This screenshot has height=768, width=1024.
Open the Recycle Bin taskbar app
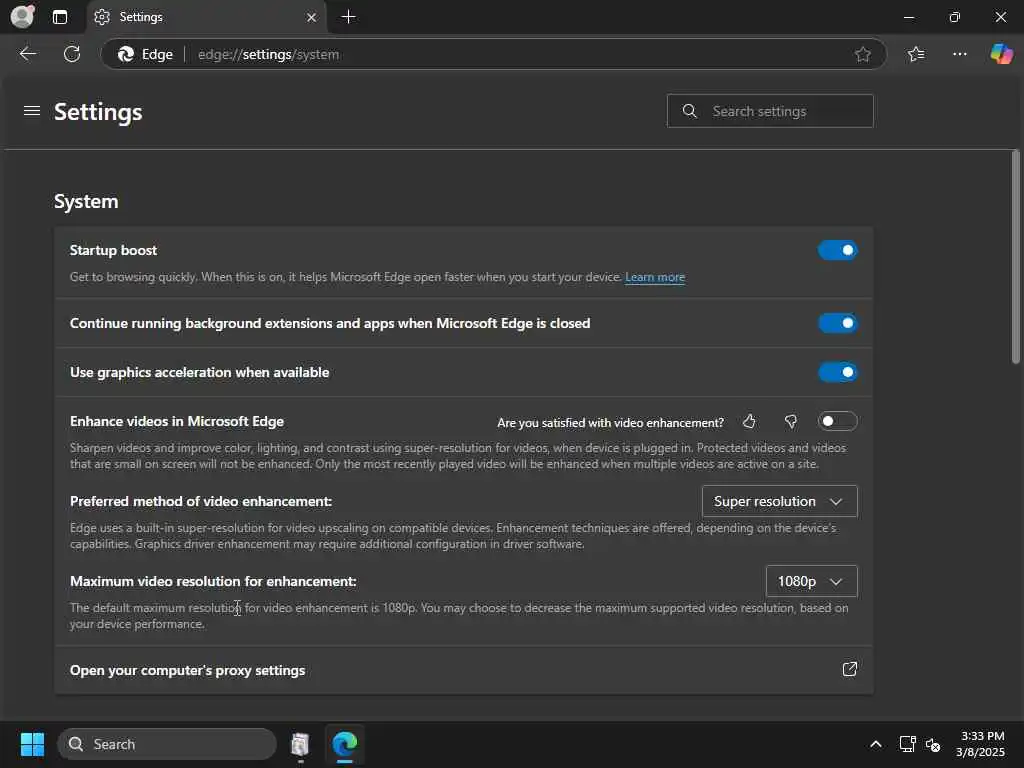300,744
